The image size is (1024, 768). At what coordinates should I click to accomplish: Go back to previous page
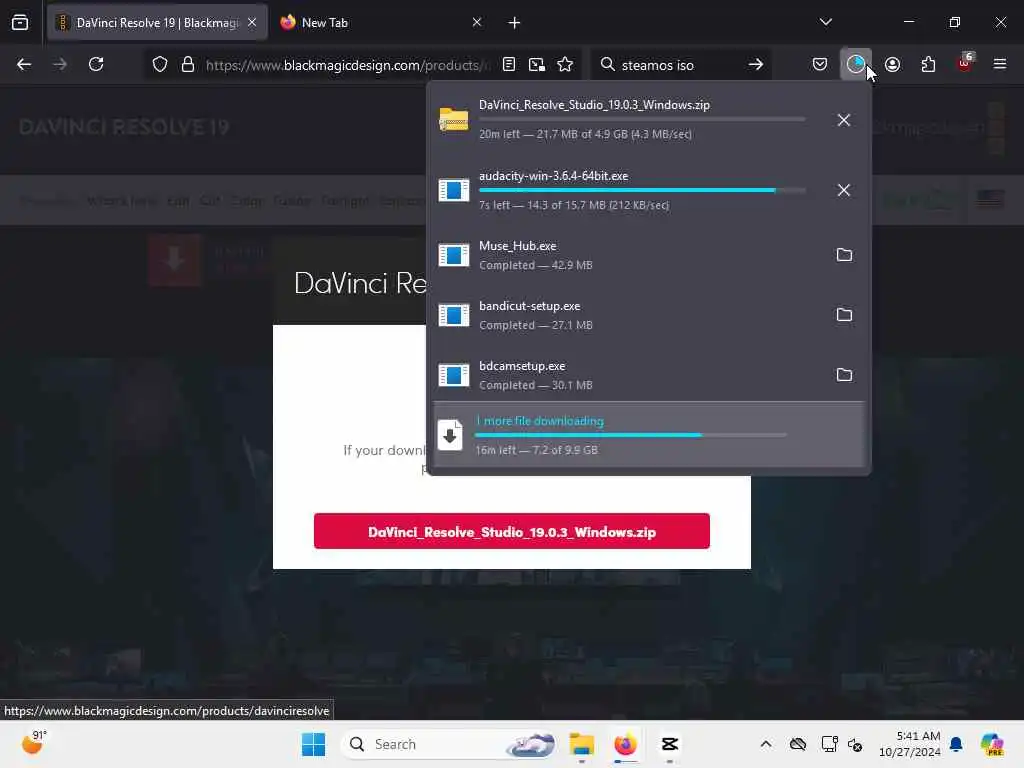(24, 65)
